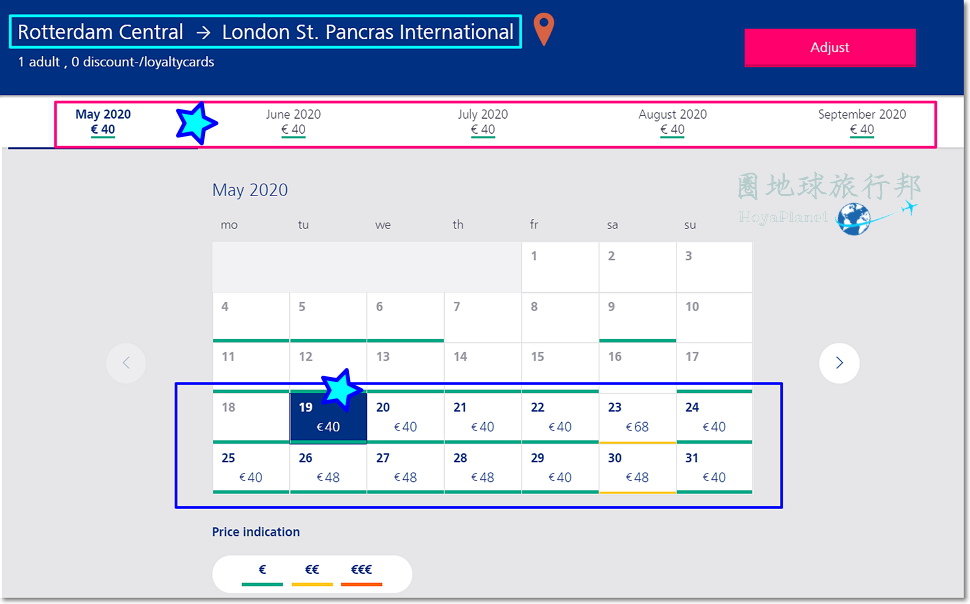Go to previous month with left chevron
The width and height of the screenshot is (970, 604).
pyautogui.click(x=126, y=363)
